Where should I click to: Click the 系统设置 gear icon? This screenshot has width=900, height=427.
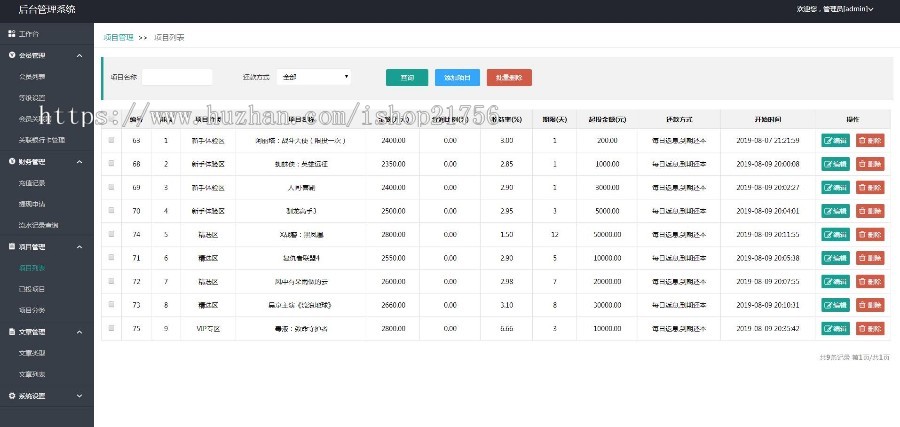11,395
